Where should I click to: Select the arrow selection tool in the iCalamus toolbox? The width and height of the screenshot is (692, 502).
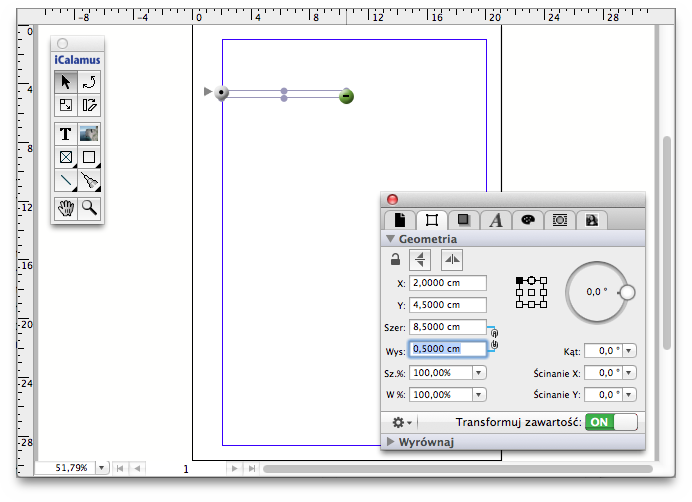66,82
